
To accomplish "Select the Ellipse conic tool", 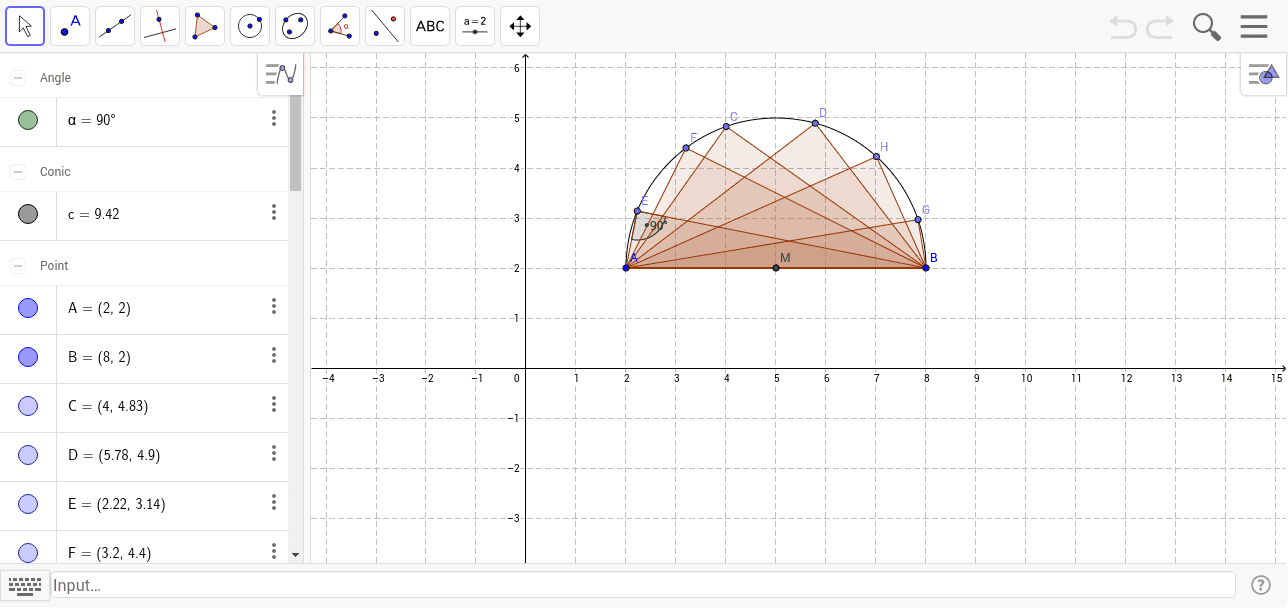I will [x=295, y=26].
